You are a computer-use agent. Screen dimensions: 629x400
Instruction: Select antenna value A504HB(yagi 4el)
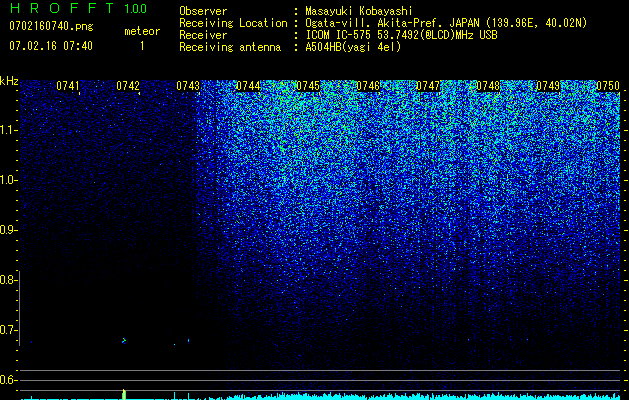353,47
